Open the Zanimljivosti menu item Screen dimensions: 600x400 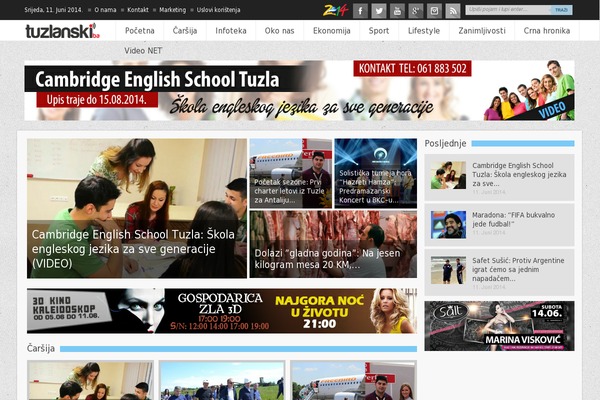pos(482,31)
